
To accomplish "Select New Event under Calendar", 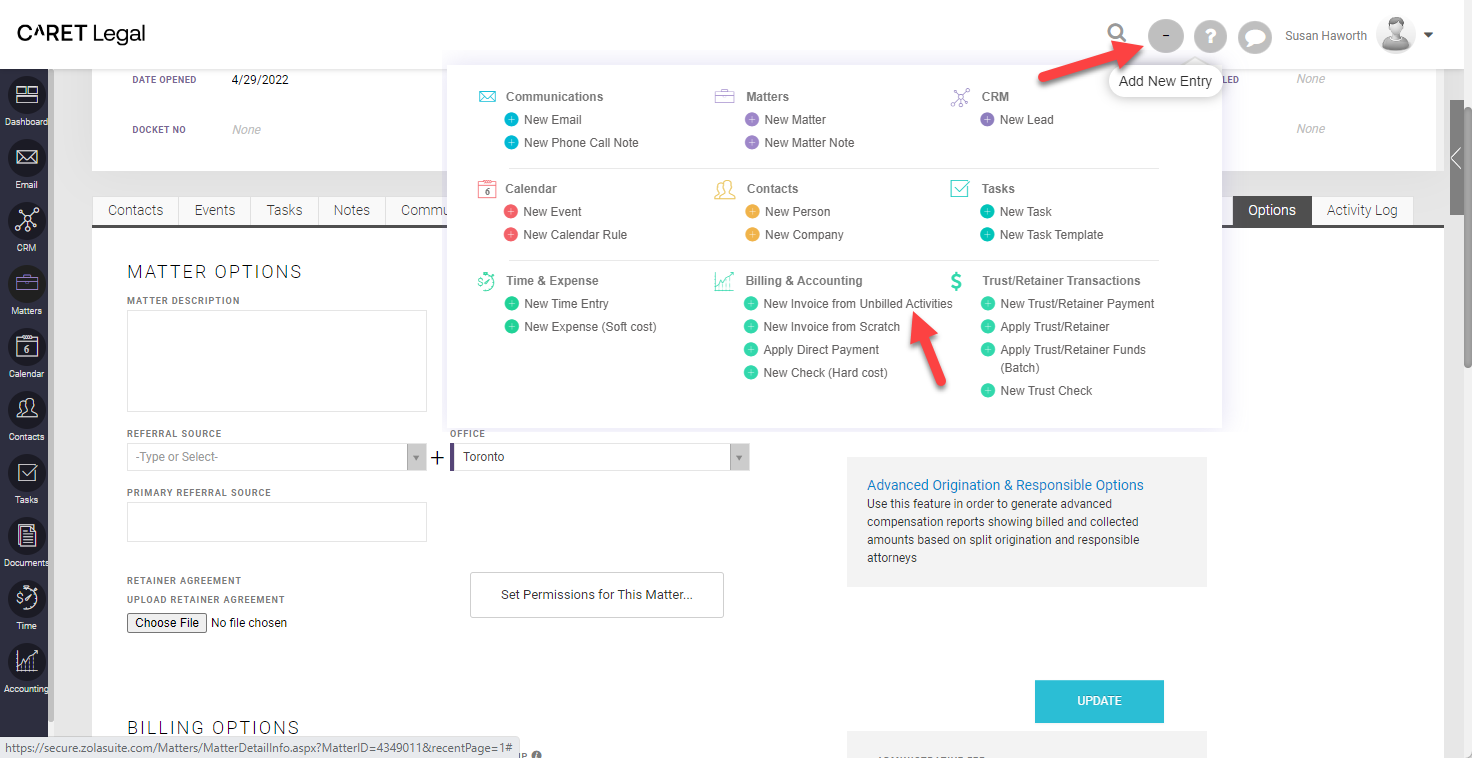I will [552, 212].
